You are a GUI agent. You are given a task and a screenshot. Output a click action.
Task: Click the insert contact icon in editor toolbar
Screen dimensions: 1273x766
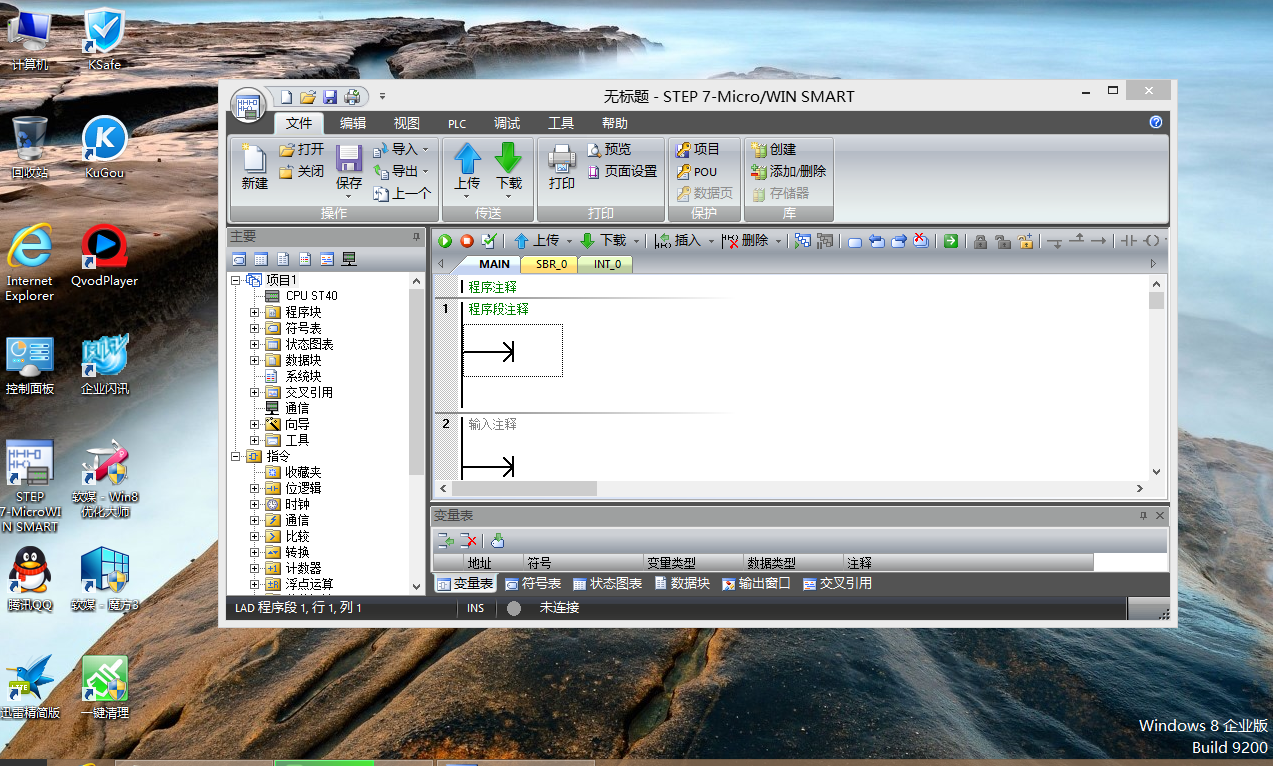1129,241
